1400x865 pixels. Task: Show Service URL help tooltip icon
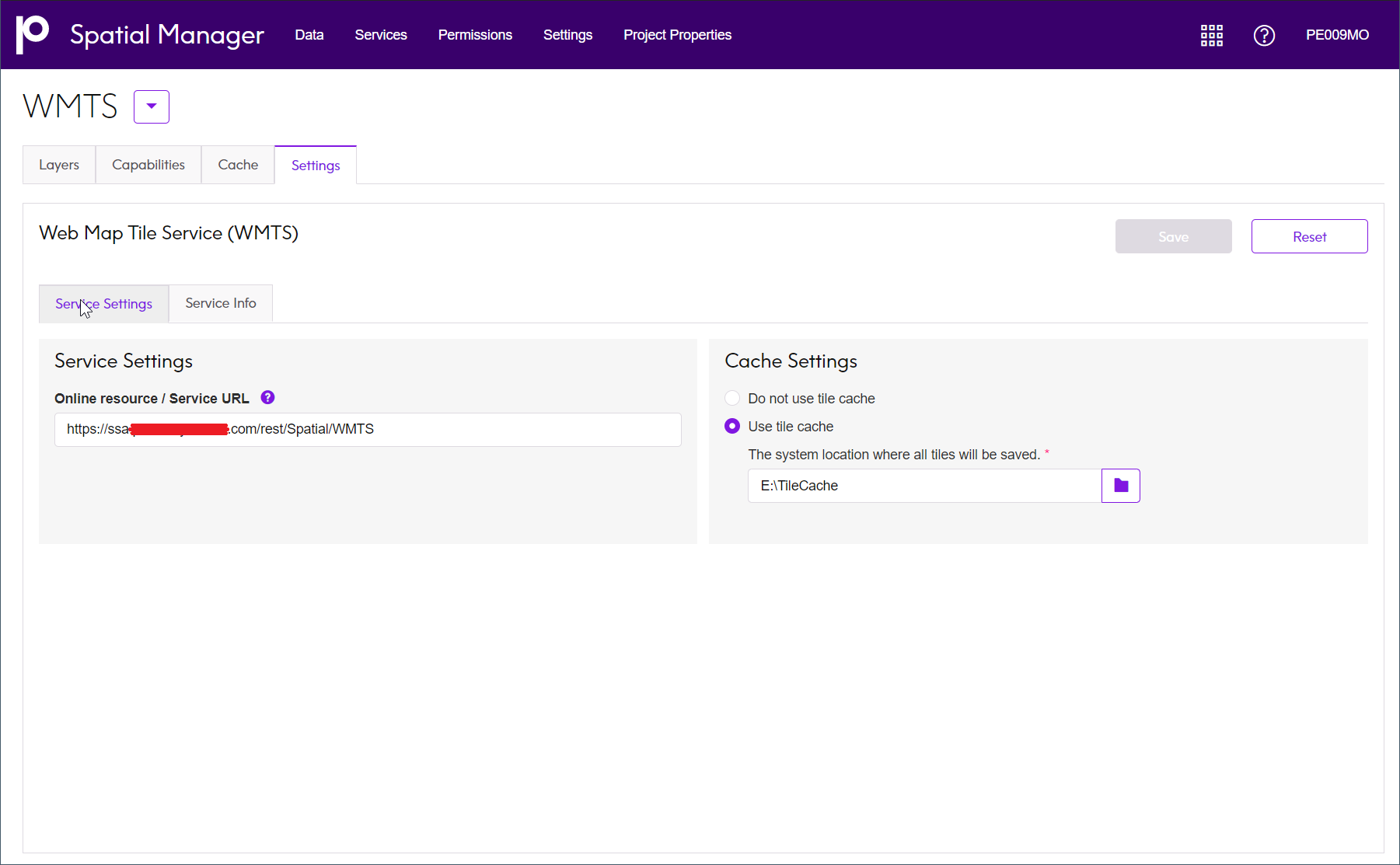coord(267,397)
